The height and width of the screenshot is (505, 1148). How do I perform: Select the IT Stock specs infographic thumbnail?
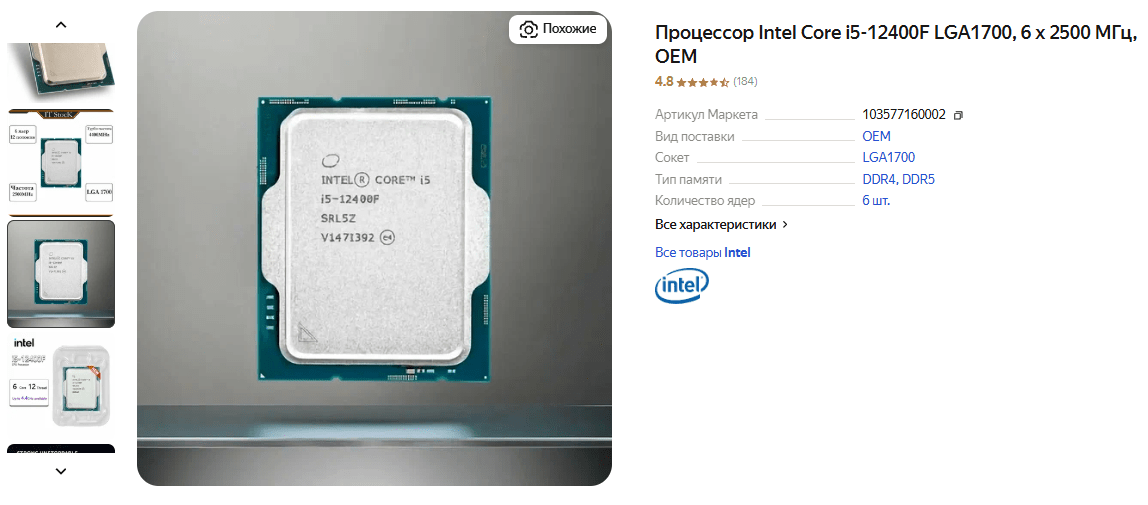tap(61, 162)
